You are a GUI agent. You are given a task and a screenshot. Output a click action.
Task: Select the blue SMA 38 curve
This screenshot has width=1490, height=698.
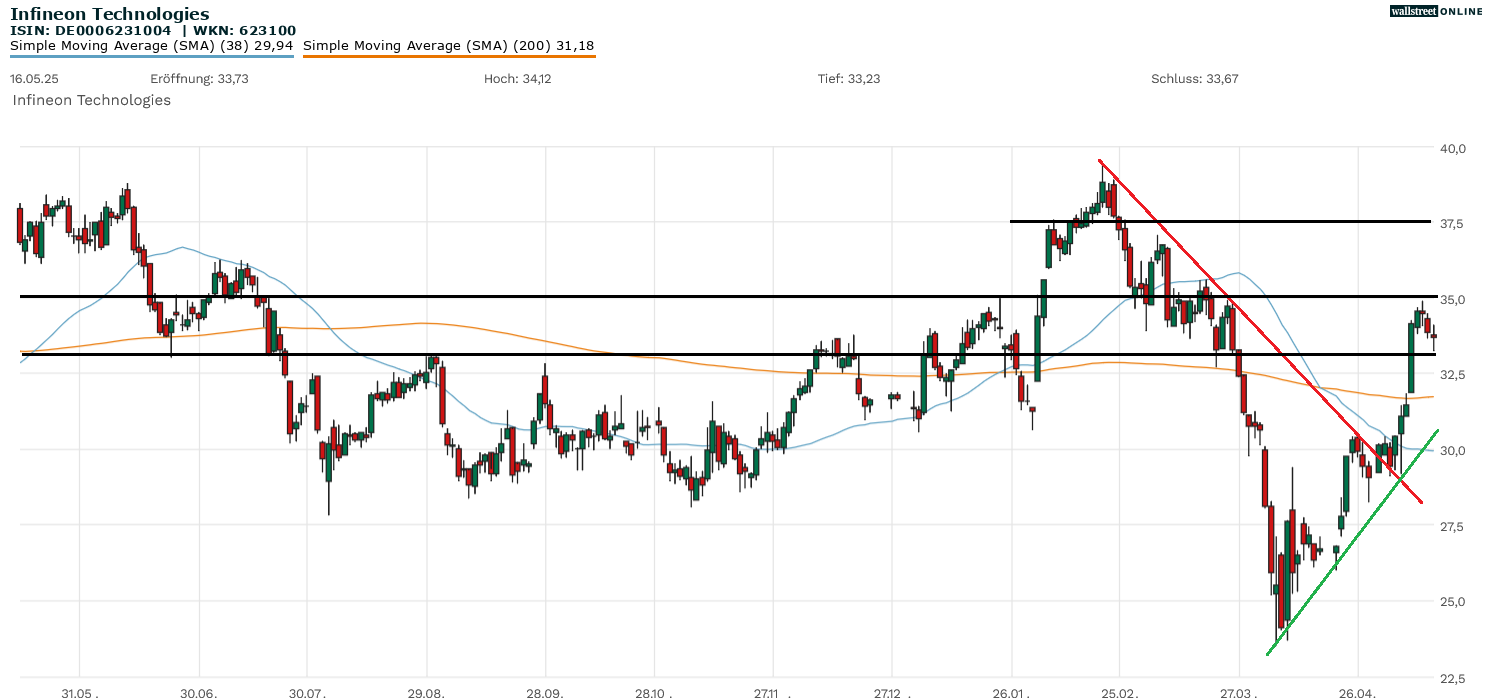[x=180, y=247]
